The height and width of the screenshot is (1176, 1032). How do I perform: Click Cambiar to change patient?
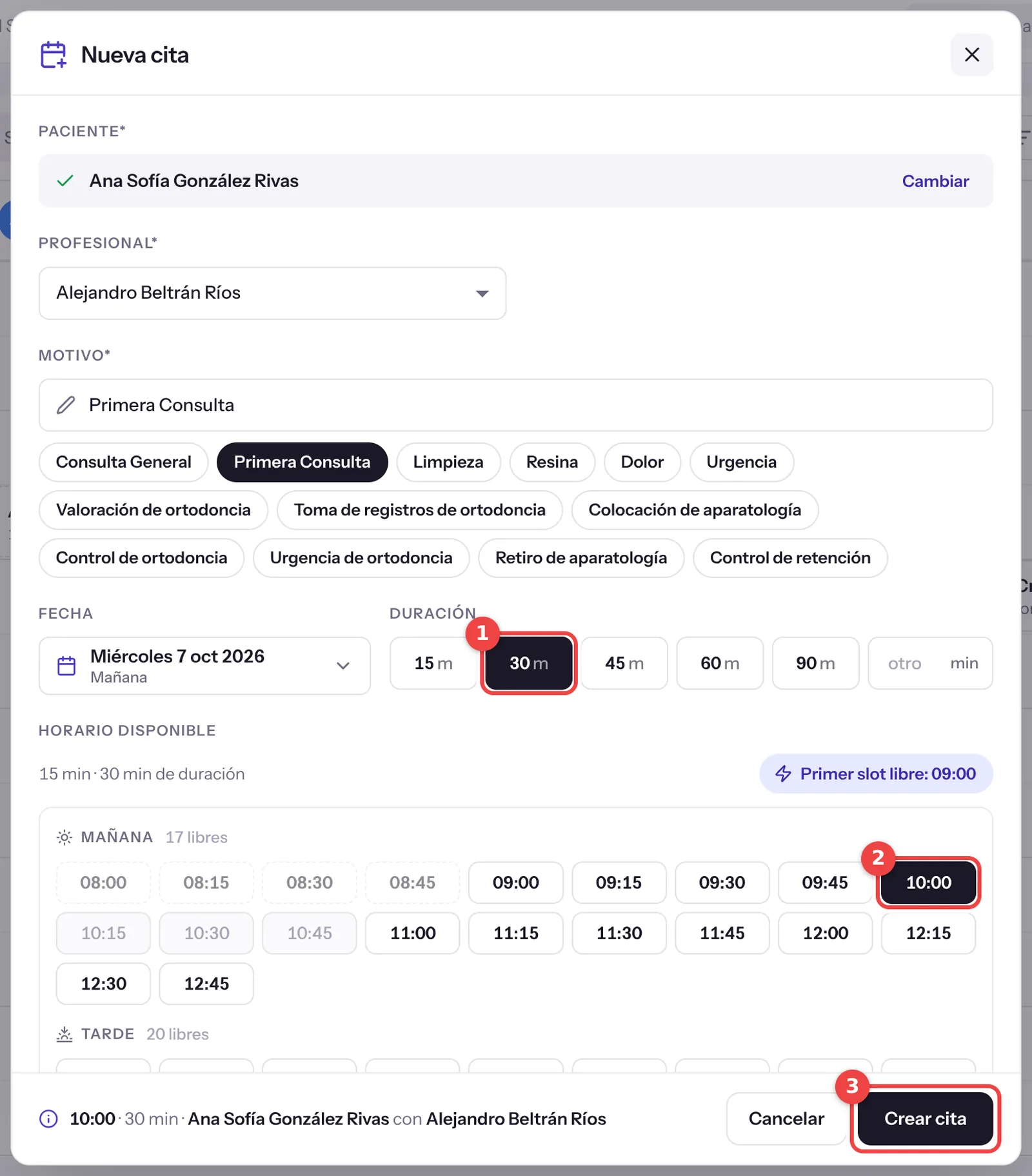click(935, 181)
